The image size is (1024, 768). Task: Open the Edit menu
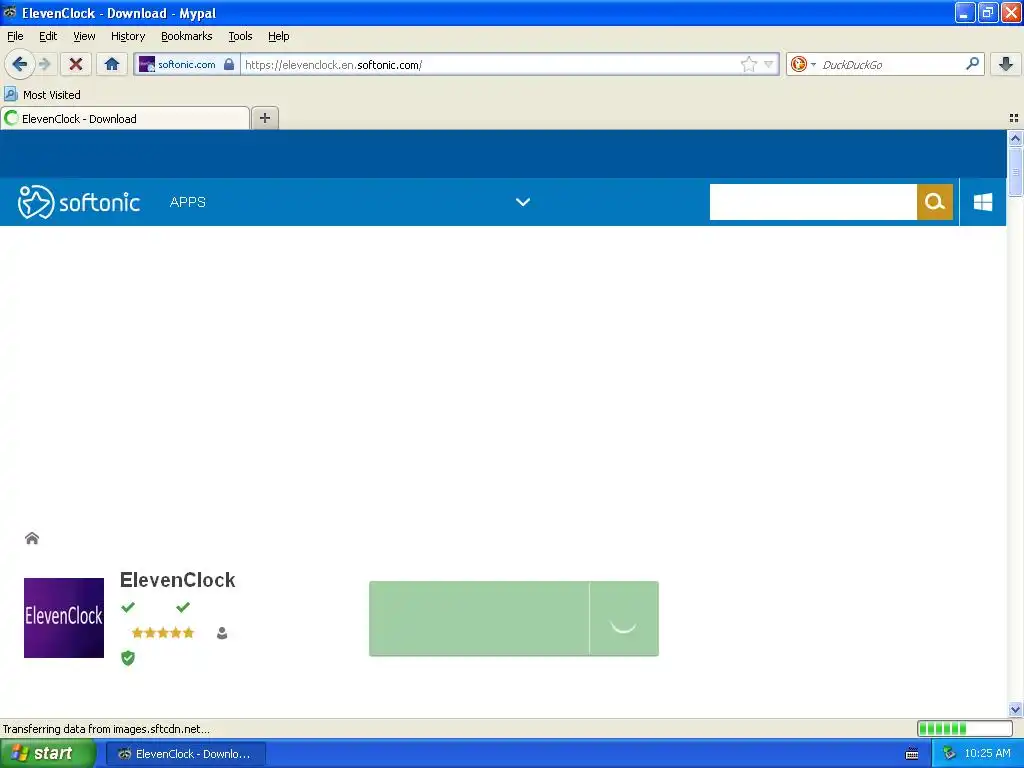pos(48,36)
